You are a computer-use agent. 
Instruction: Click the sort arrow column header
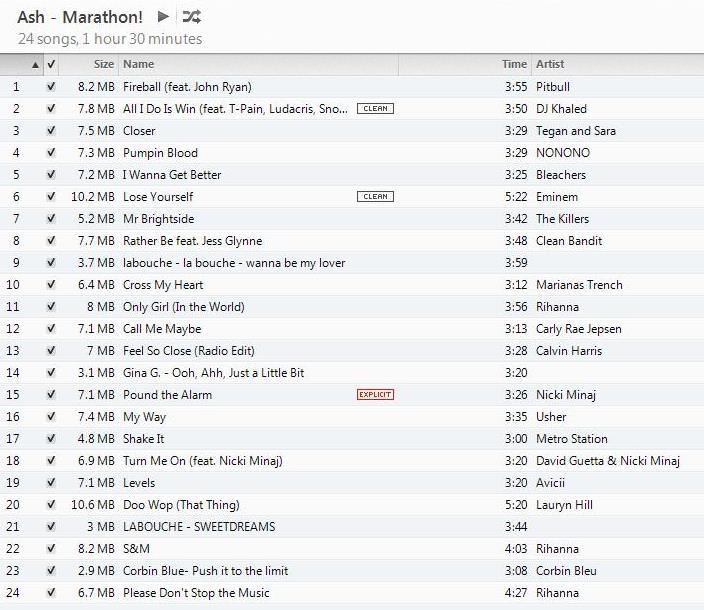coord(36,65)
